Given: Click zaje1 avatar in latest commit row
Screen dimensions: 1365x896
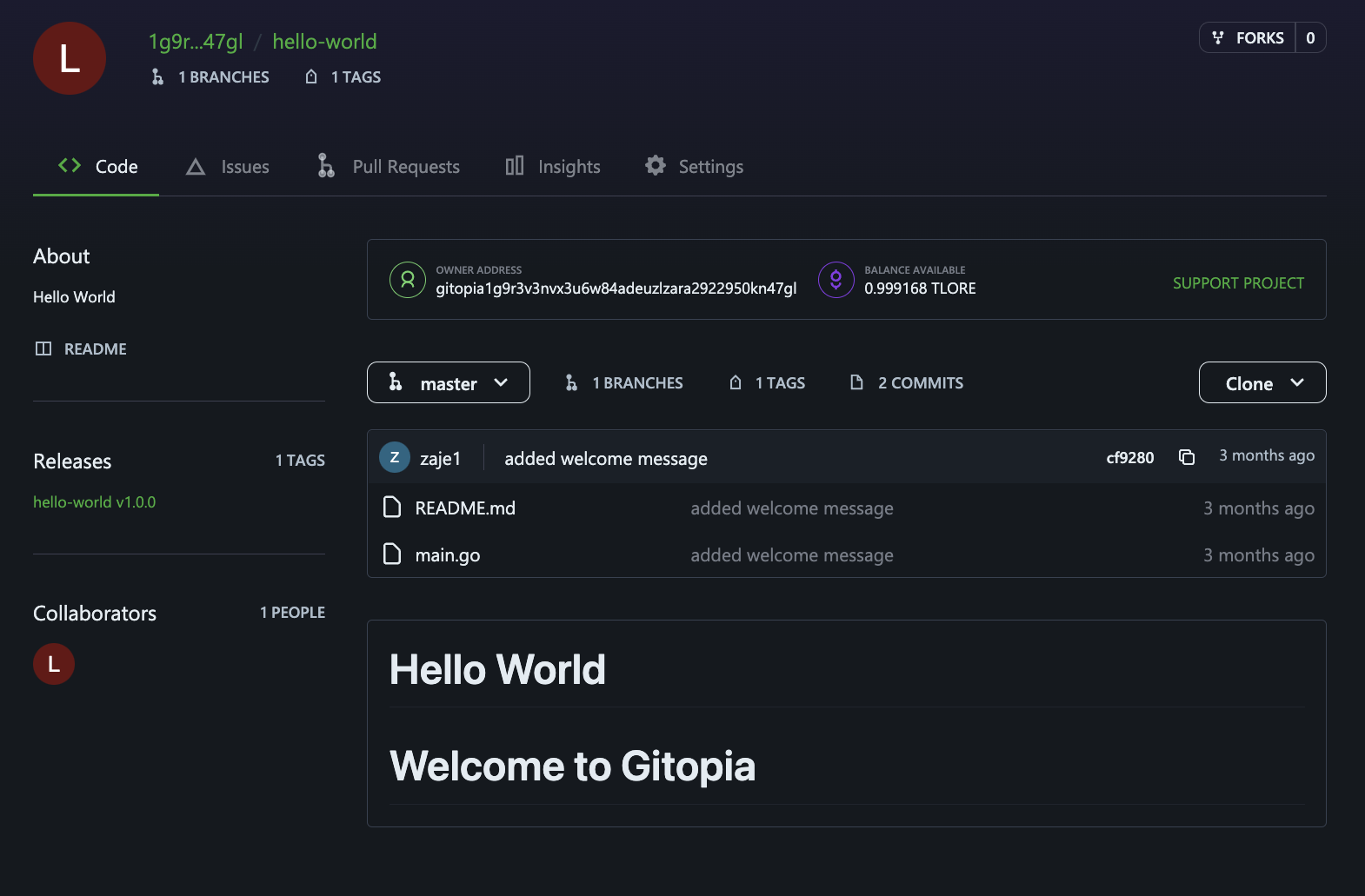Looking at the screenshot, I should [x=395, y=457].
